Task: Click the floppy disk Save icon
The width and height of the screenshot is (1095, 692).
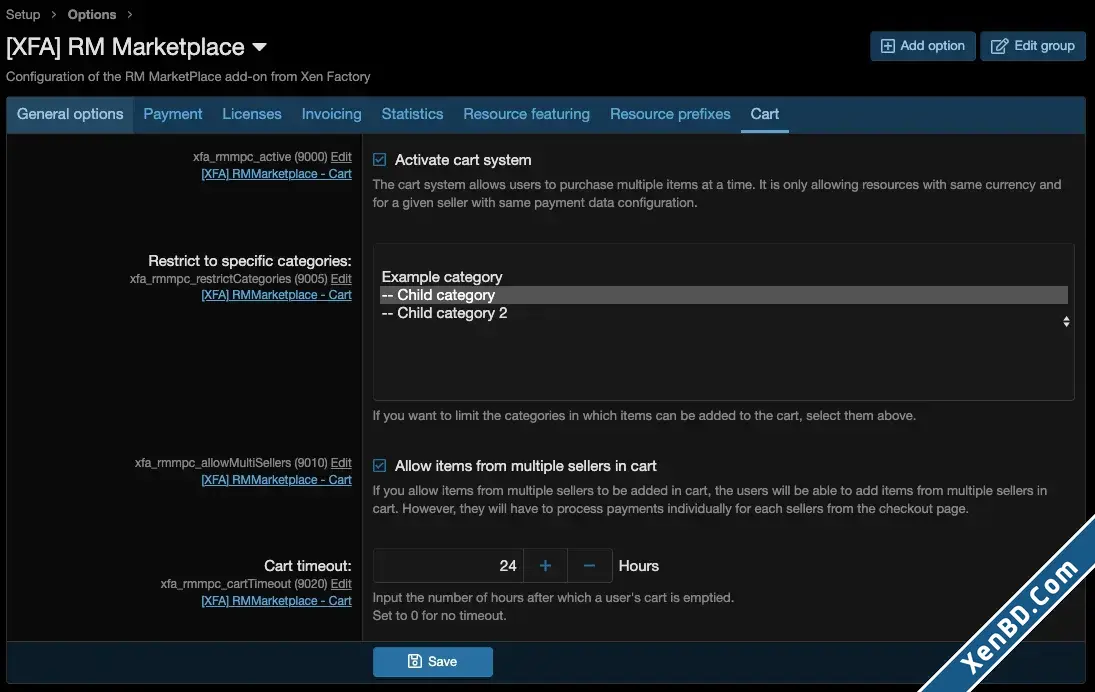Action: (x=414, y=661)
